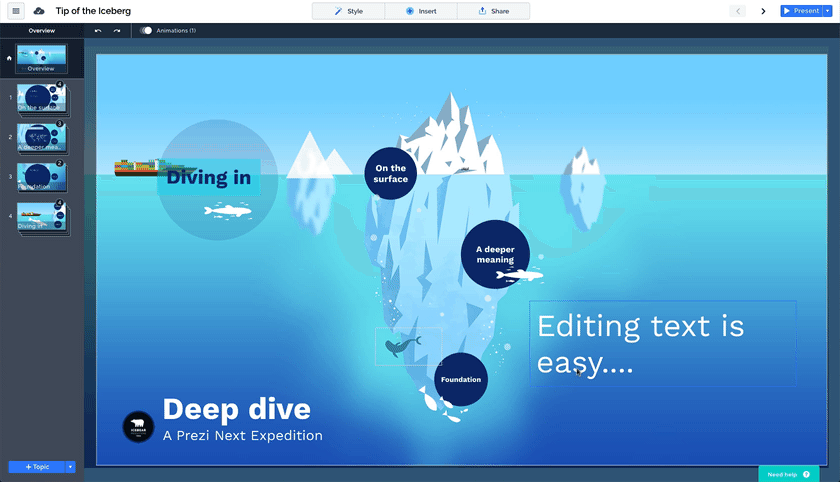Screen dimensions: 840x482
Task: Click the polar bear logo badge
Action: (x=138, y=427)
